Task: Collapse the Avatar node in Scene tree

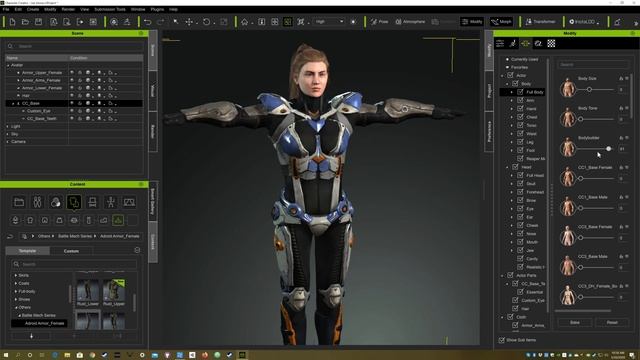Action: point(8,65)
